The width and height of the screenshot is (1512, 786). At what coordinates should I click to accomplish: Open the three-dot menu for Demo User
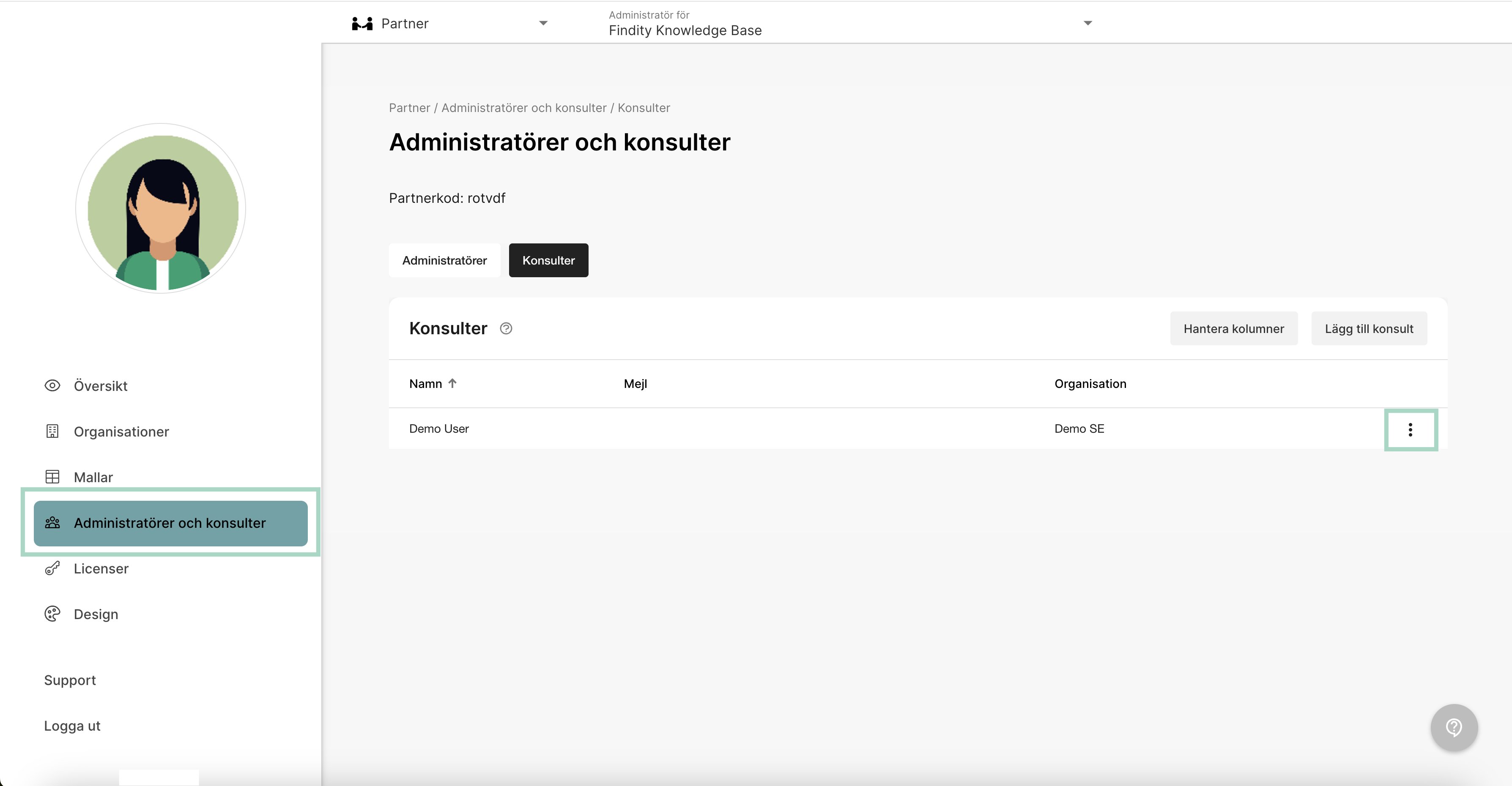point(1411,429)
